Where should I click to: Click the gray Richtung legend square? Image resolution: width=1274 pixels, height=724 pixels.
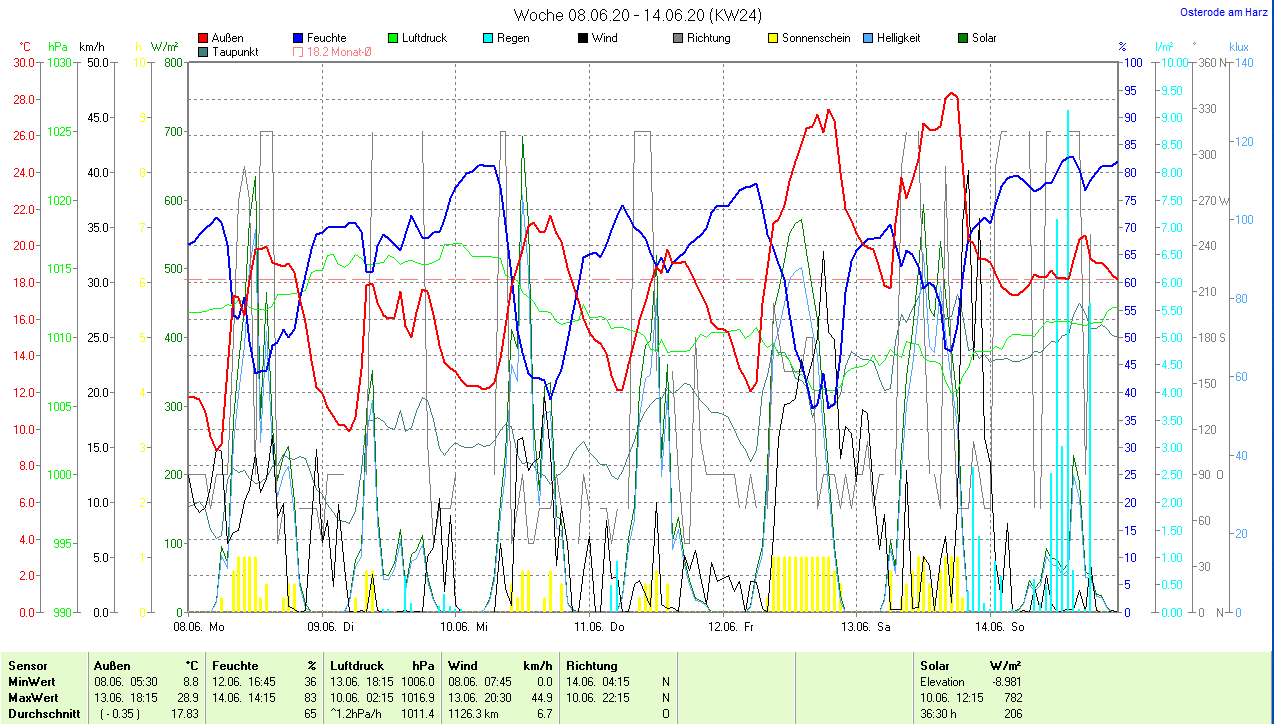click(677, 38)
